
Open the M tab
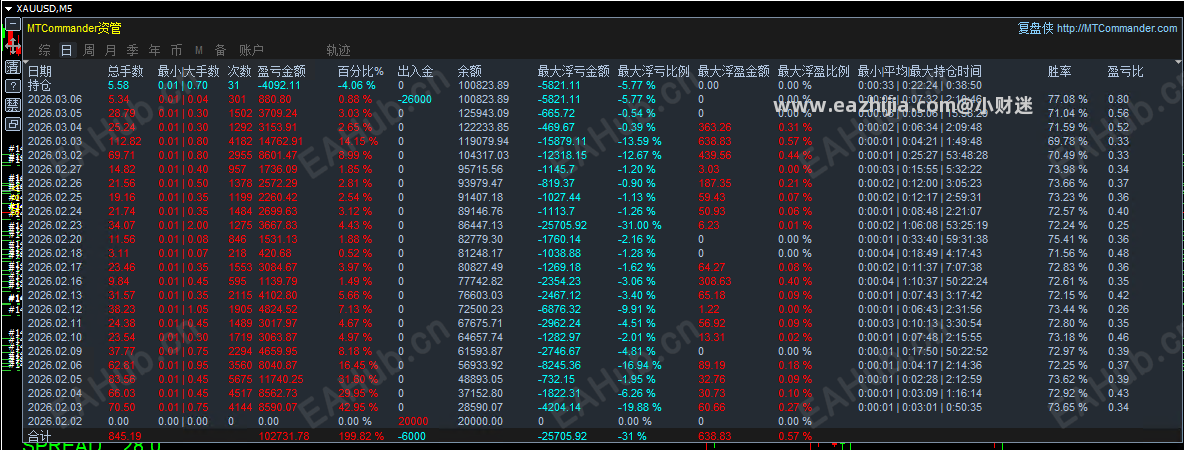coord(199,51)
